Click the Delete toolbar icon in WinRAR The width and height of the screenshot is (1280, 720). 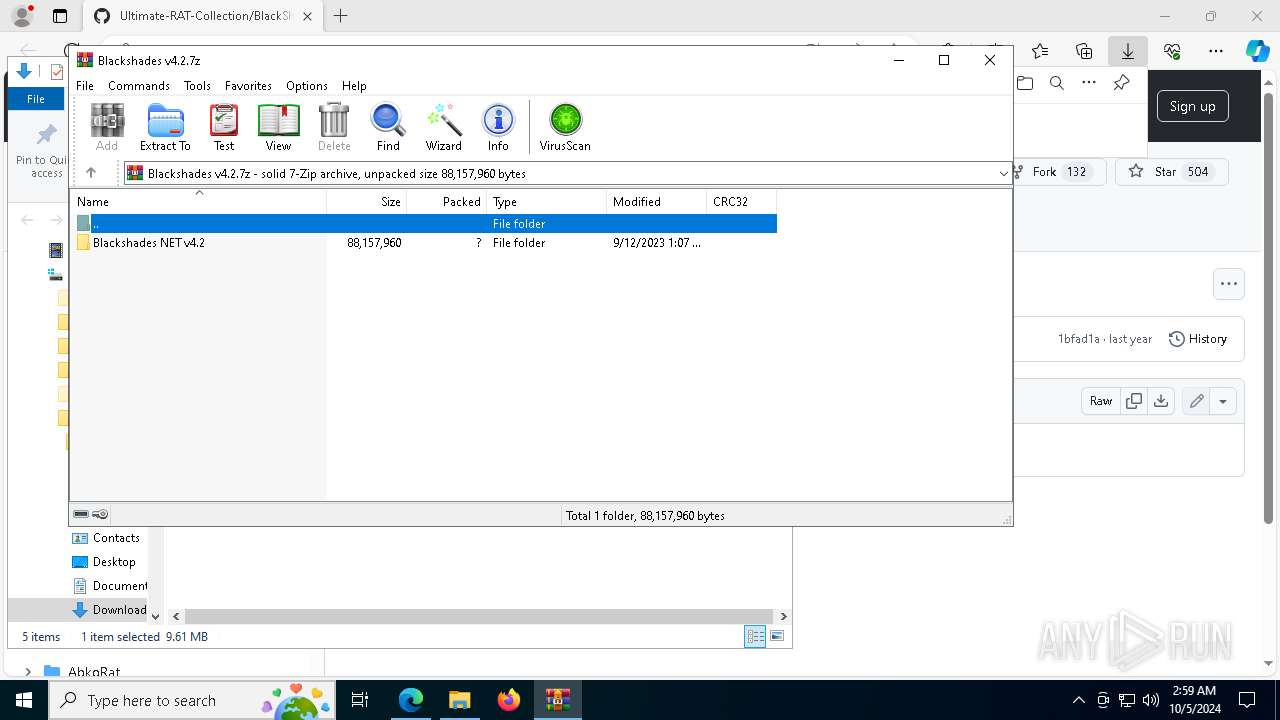pos(334,128)
